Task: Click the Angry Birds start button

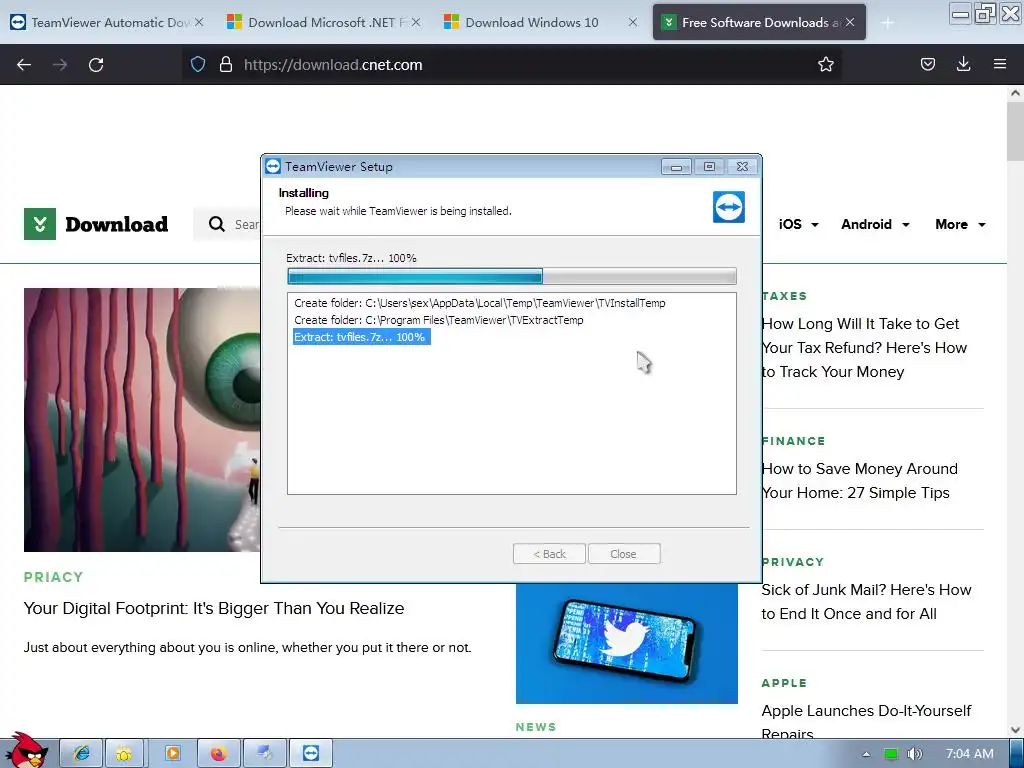Action: click(27, 751)
